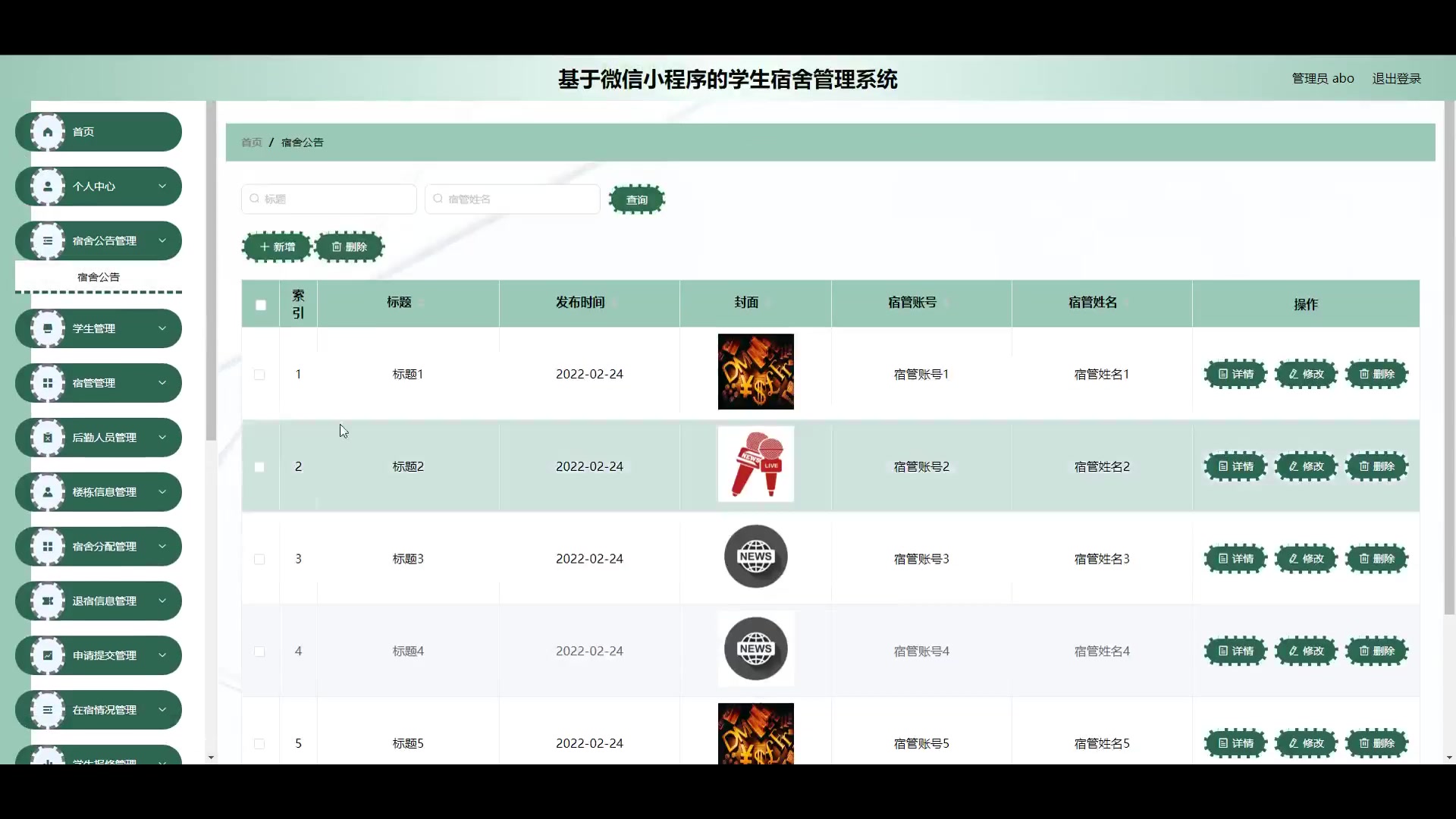This screenshot has width=1456, height=819.
Task: Expand the 学生管理 menu chevron
Action: point(162,328)
